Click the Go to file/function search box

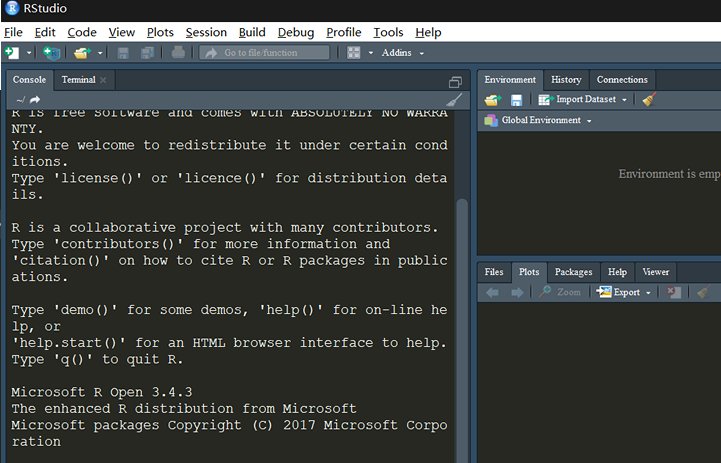click(265, 52)
